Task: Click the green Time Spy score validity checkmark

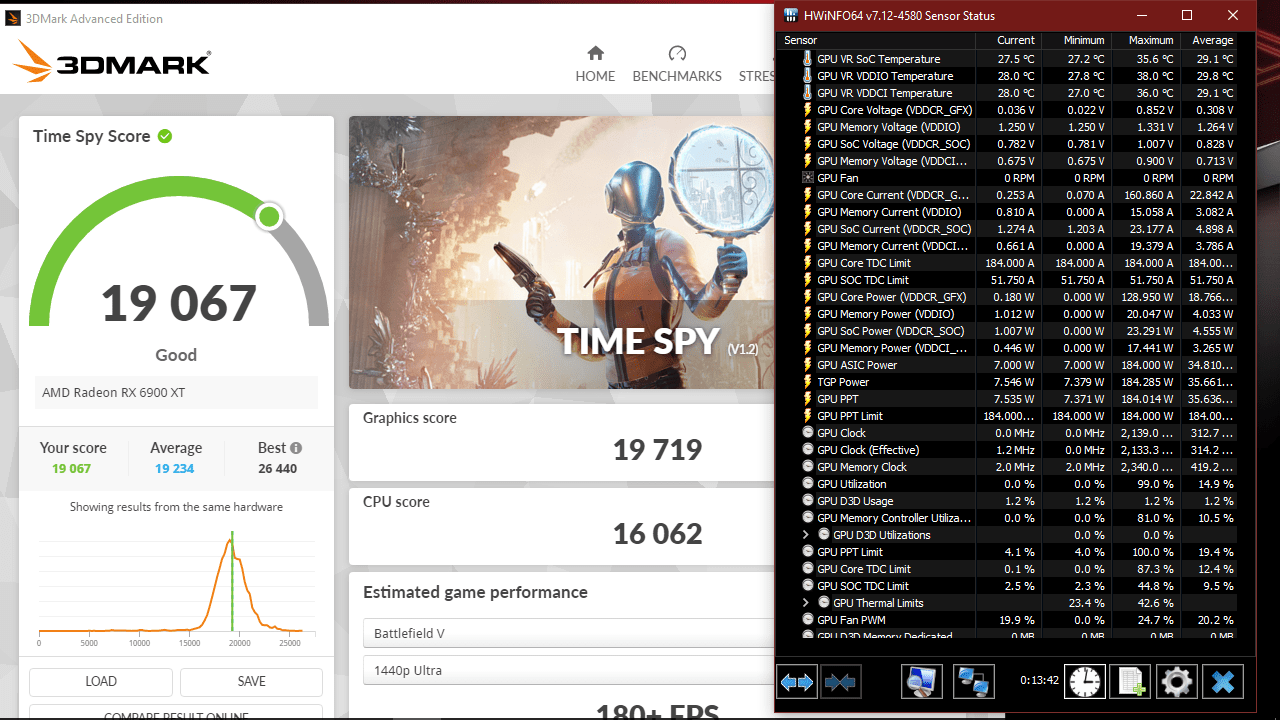Action: point(165,136)
